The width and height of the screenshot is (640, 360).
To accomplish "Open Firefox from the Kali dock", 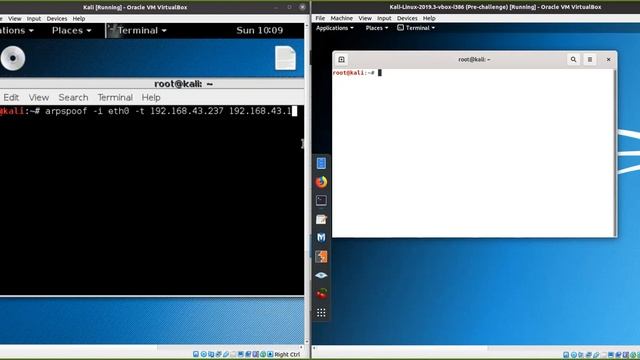I will pyautogui.click(x=321, y=182).
